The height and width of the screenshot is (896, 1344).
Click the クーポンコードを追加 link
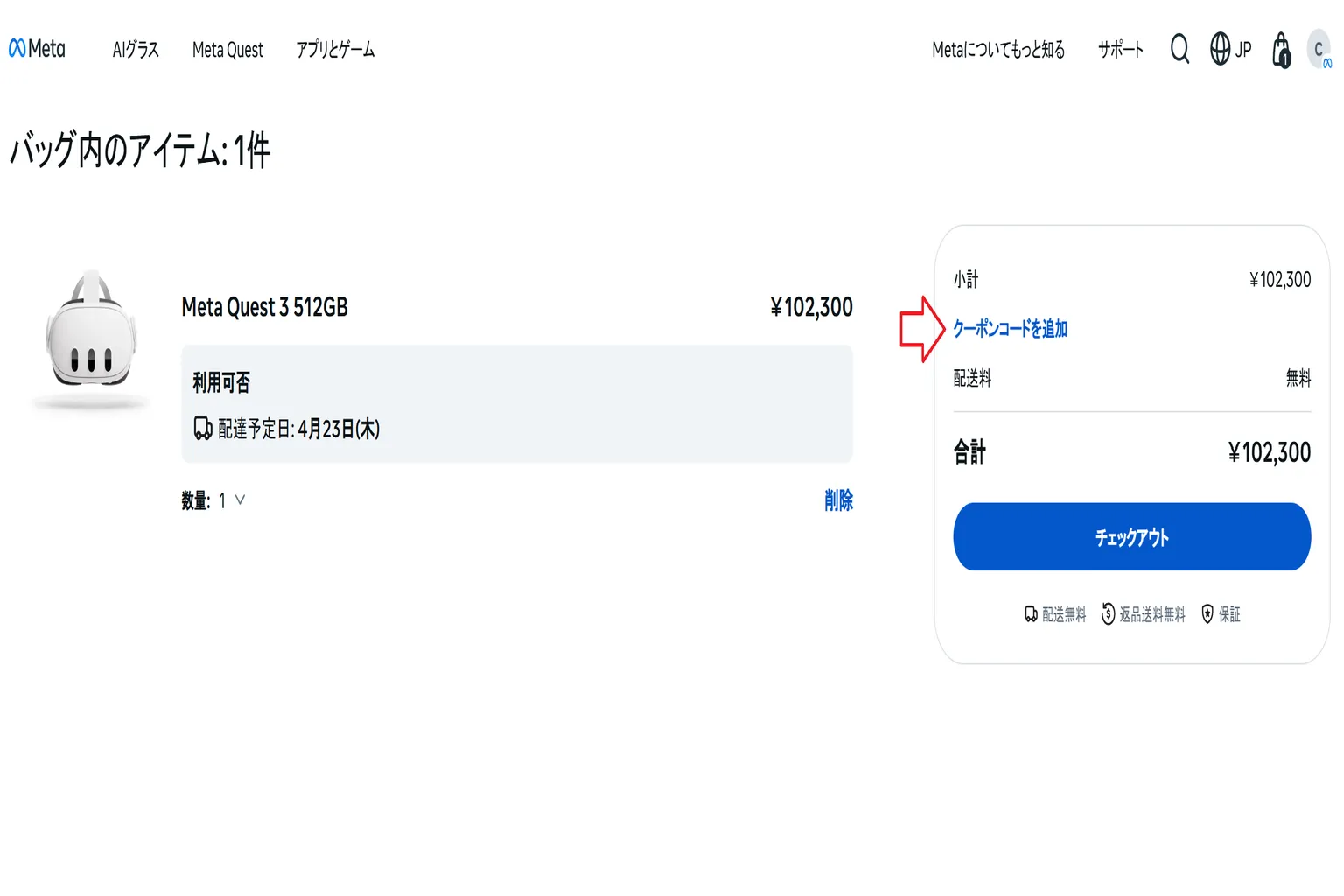pyautogui.click(x=1010, y=329)
